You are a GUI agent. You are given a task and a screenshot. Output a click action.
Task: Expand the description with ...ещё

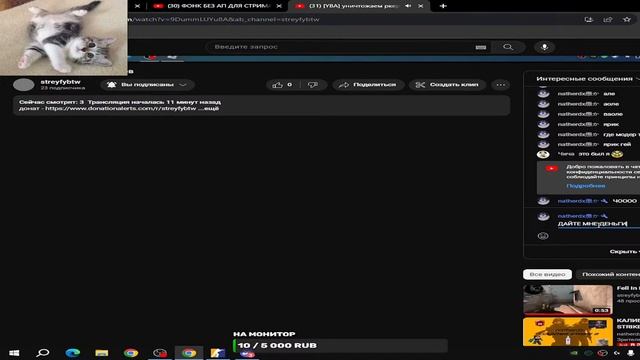(x=209, y=109)
